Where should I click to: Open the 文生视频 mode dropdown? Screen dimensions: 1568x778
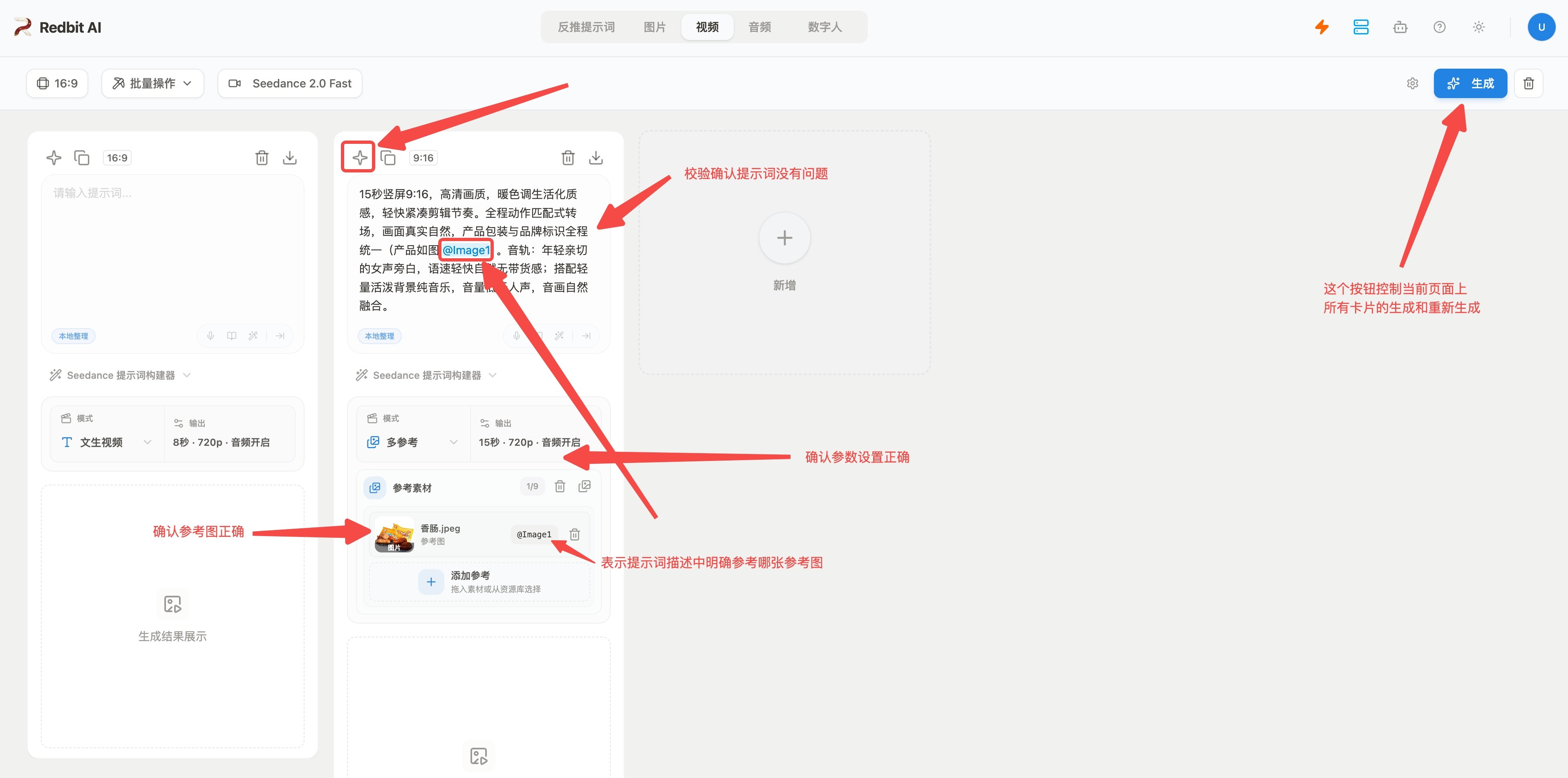pyautogui.click(x=107, y=442)
